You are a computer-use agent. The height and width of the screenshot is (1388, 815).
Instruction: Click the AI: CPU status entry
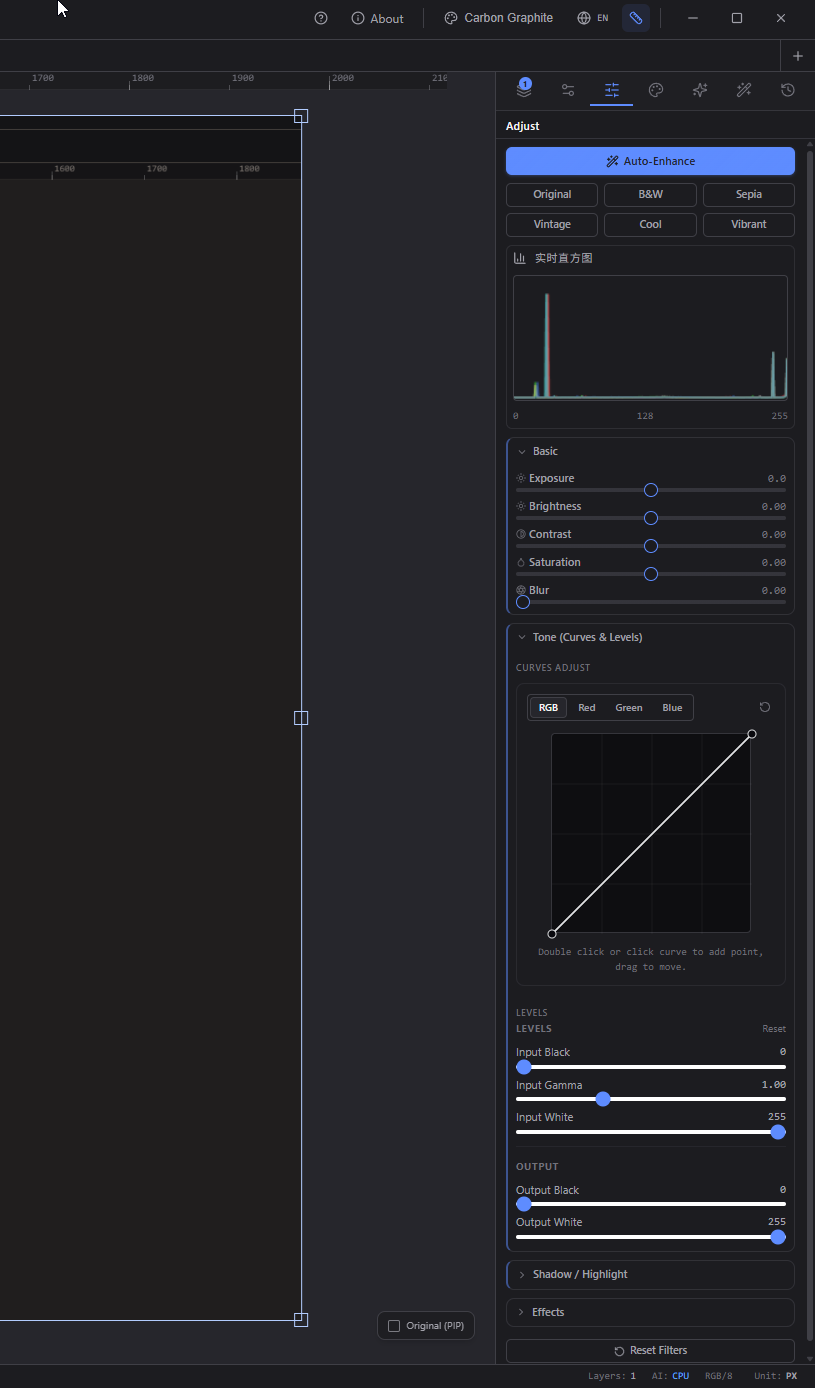pos(670,1376)
